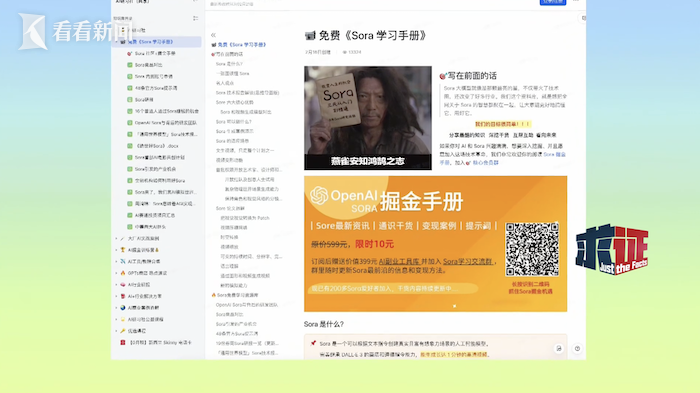
Task: Click the help question-mark icon at bottom right
Action: [577, 348]
